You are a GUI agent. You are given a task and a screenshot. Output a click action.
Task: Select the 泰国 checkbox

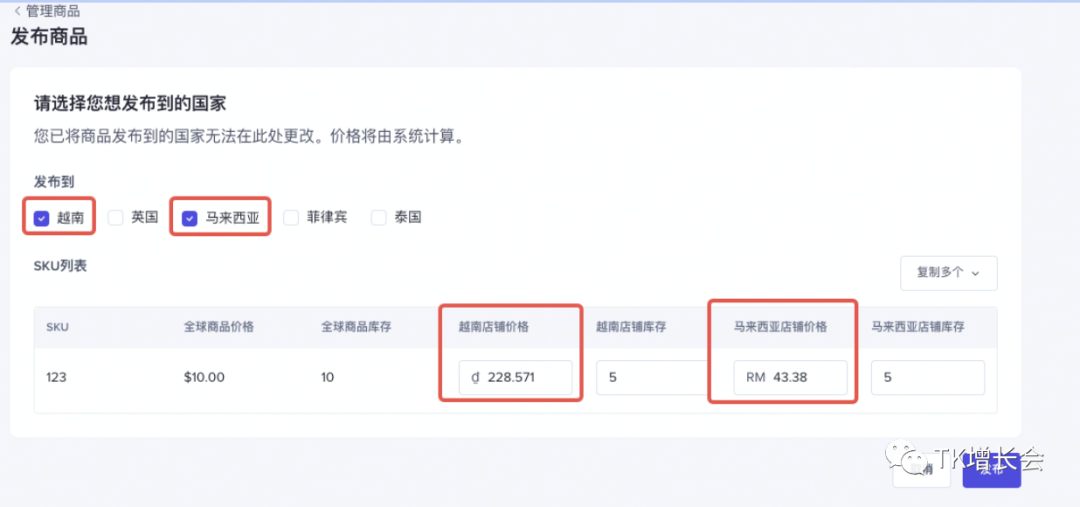tap(378, 217)
